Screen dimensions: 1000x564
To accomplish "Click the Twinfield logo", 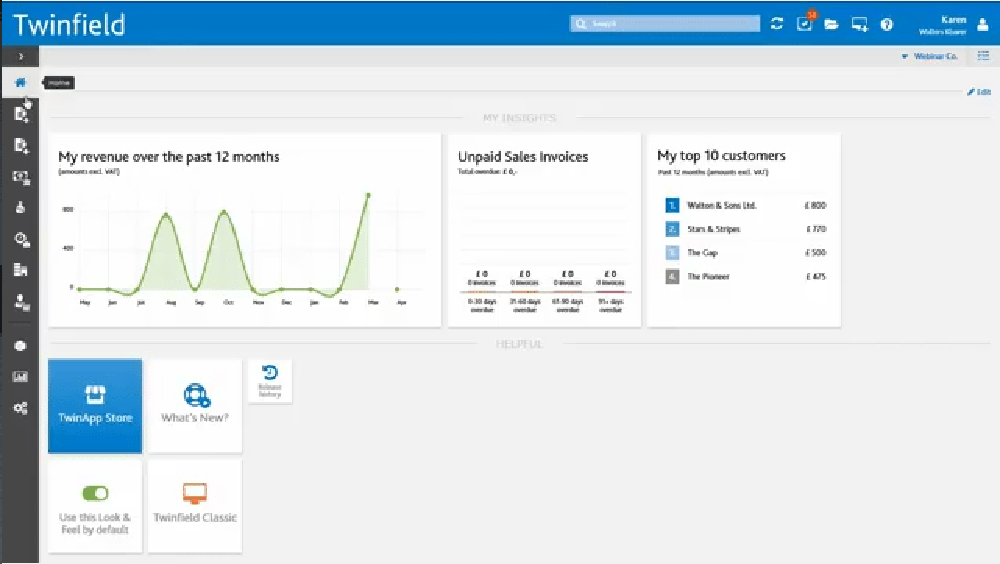I will [69, 25].
